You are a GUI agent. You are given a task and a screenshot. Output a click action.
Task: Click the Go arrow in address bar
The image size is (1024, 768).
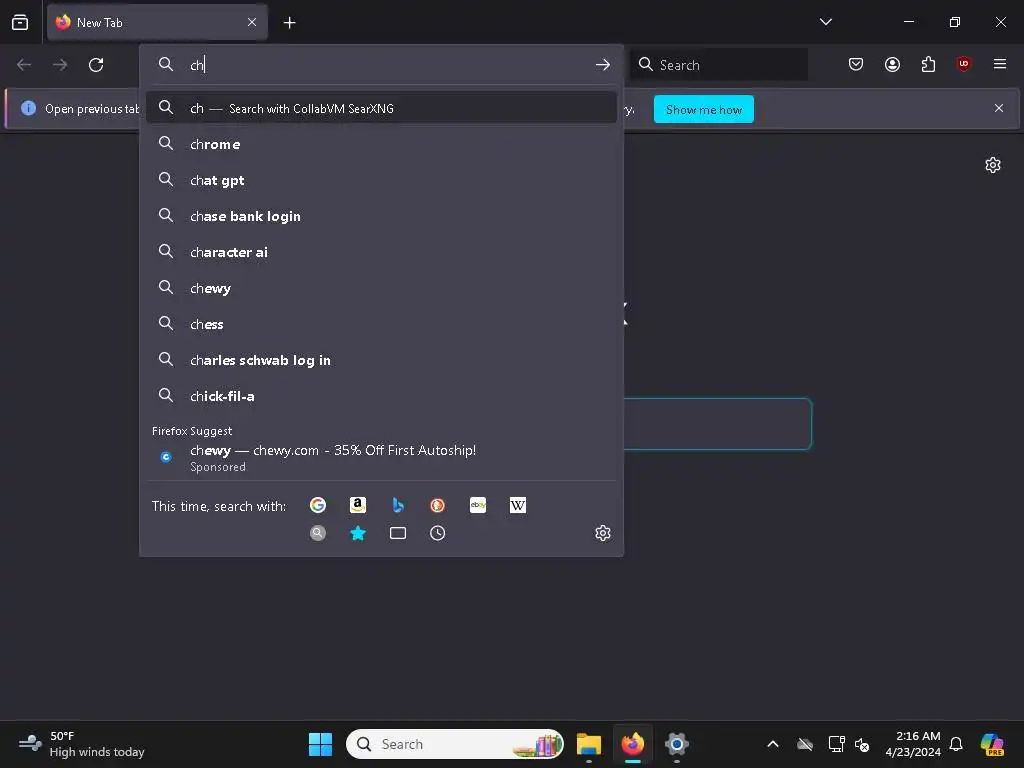(x=603, y=65)
